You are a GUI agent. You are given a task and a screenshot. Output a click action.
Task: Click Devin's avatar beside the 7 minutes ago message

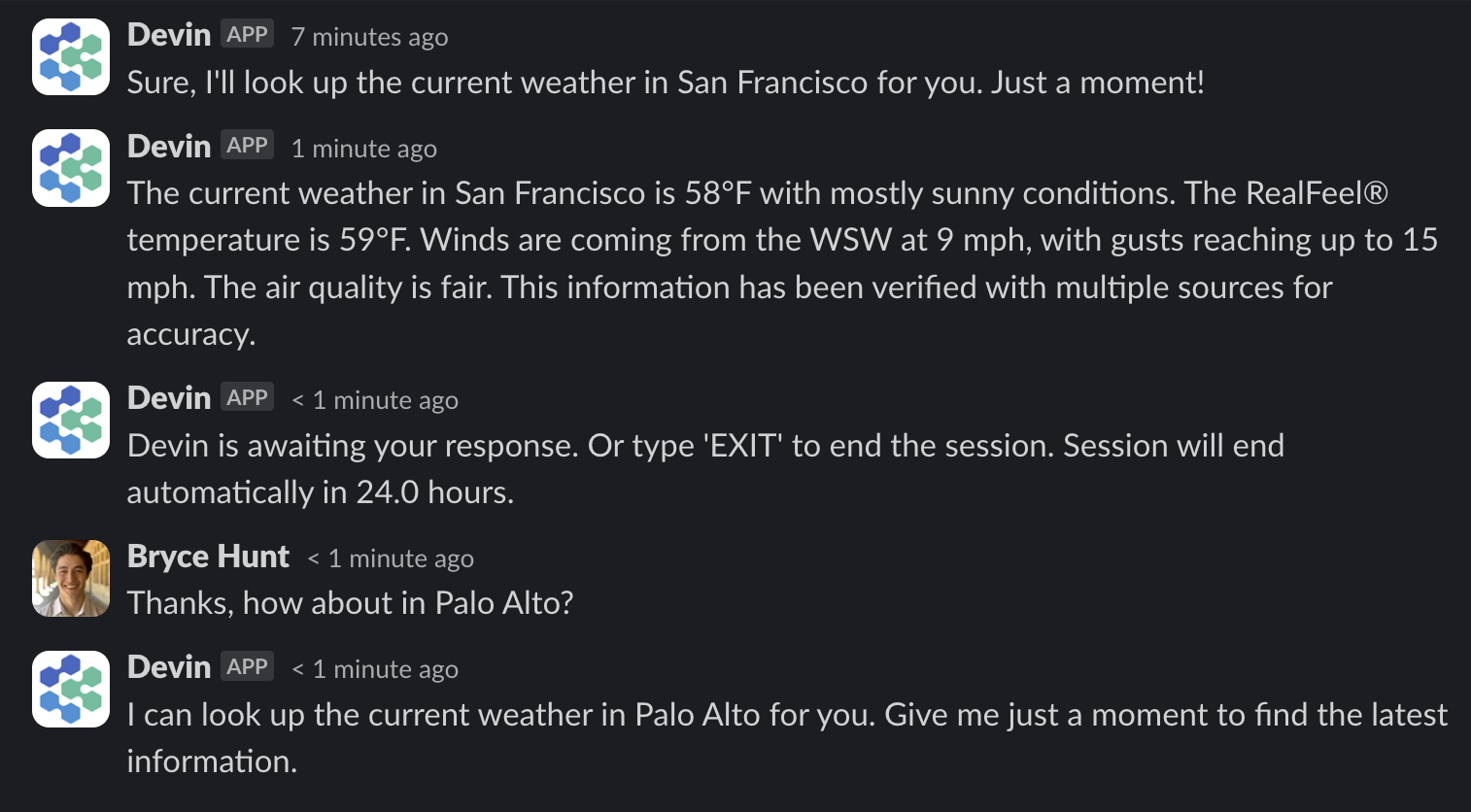click(x=71, y=56)
